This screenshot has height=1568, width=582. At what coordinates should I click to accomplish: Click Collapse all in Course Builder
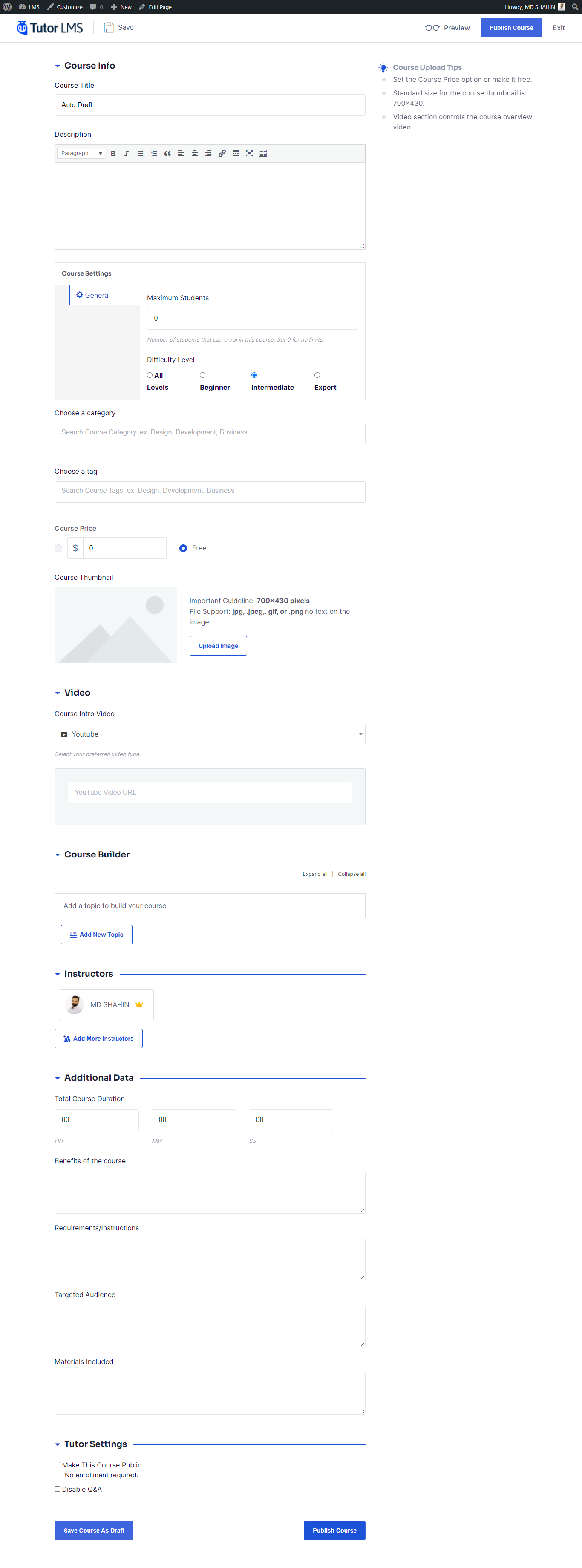coord(352,874)
